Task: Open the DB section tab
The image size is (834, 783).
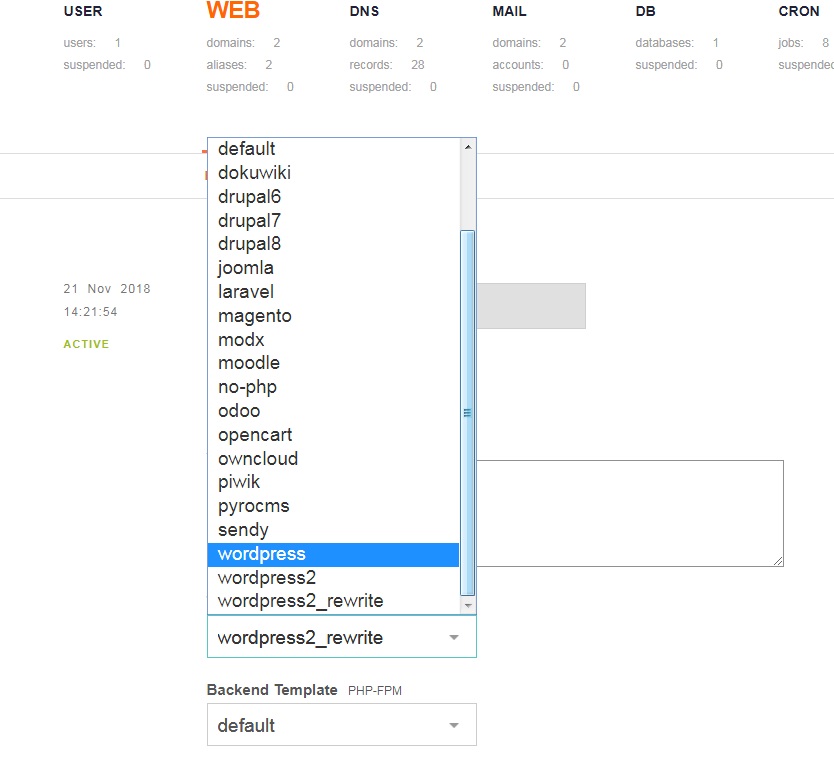Action: point(645,11)
